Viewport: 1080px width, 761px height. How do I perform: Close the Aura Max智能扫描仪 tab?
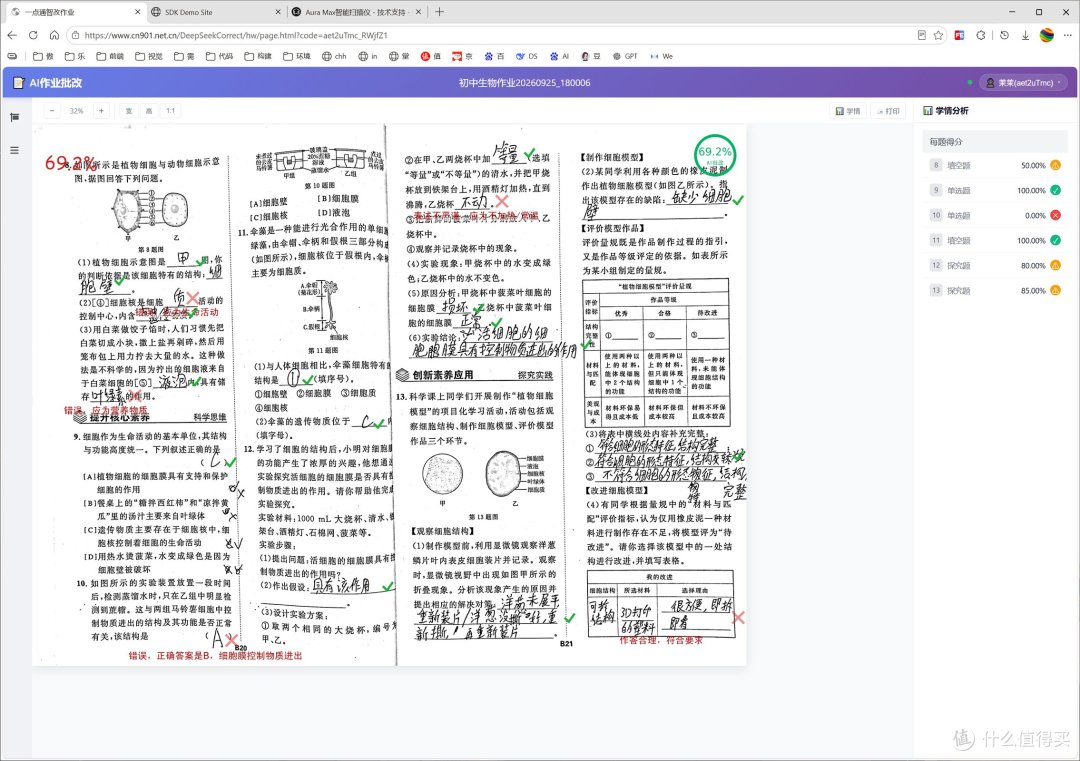[x=418, y=12]
